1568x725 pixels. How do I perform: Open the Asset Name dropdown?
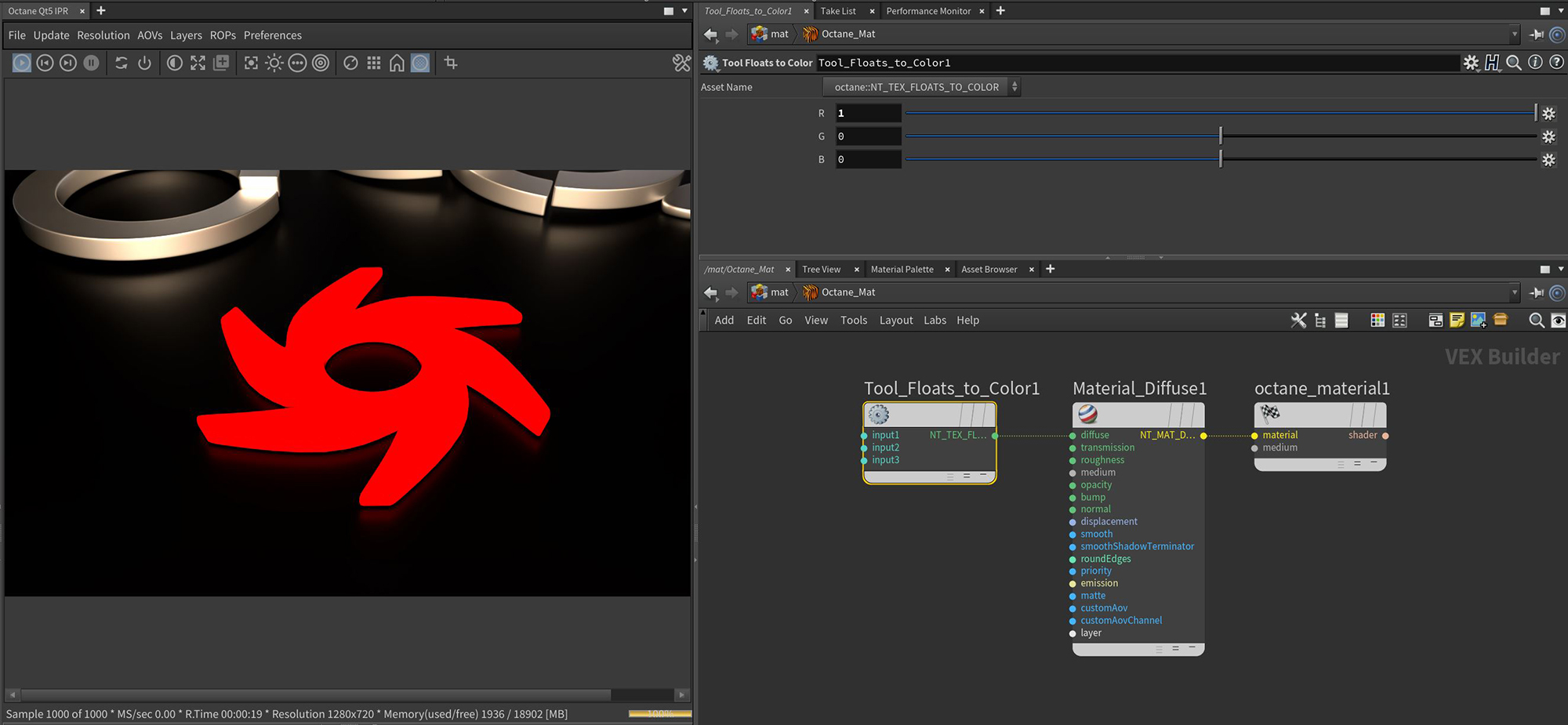pos(921,87)
